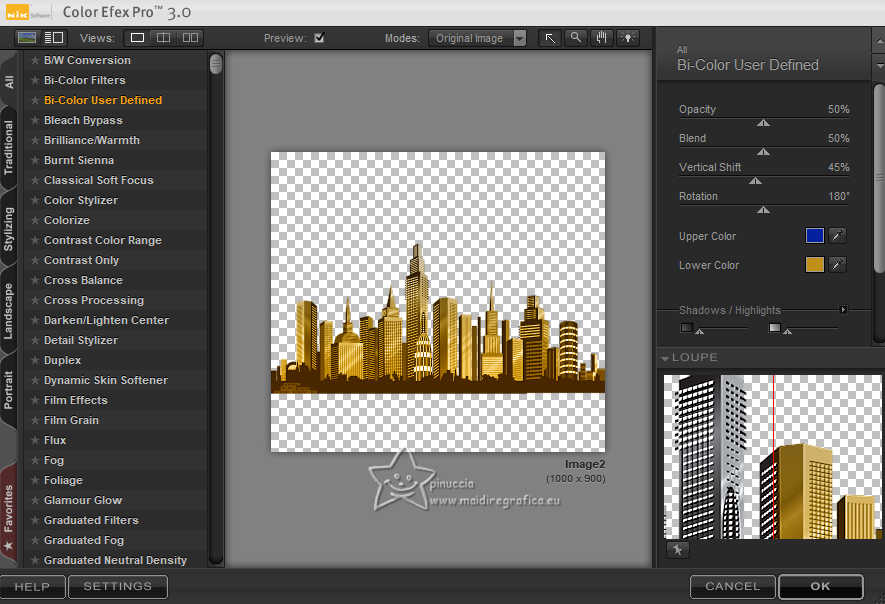
Task: Add Fog filter to favorites star
Action: pos(35,460)
